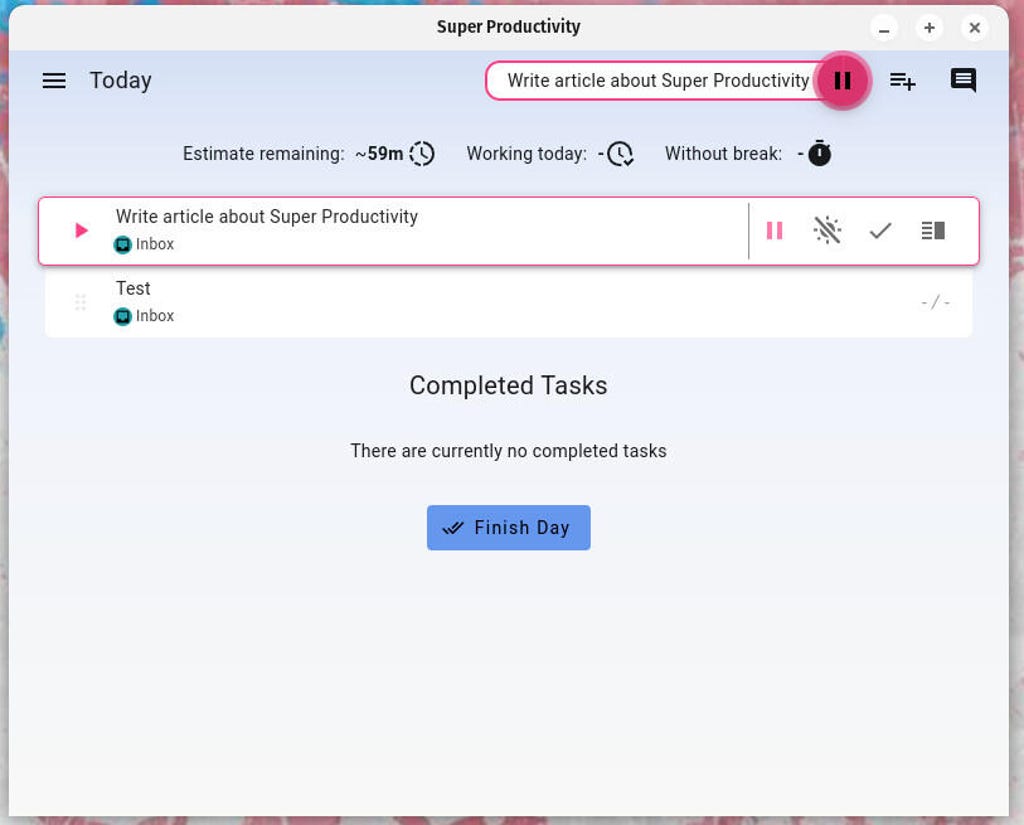Click the drag handle on the Test task

(x=80, y=302)
